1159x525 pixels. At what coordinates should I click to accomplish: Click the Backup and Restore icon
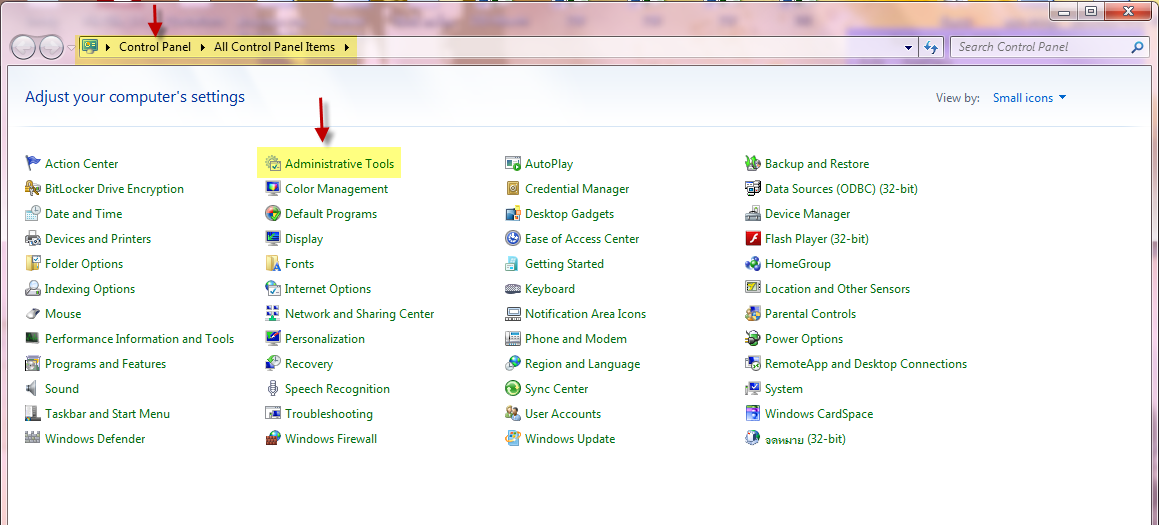pos(752,163)
